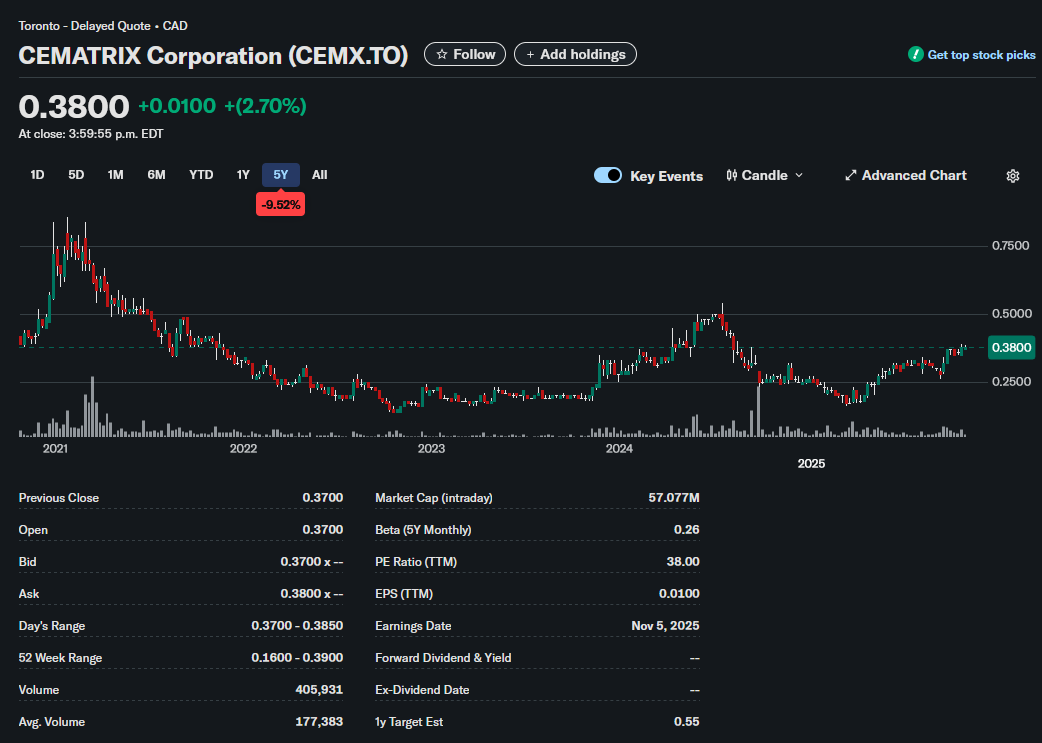Viewport: 1042px width, 743px height.
Task: Click the -9.52% performance badge
Action: [x=280, y=205]
